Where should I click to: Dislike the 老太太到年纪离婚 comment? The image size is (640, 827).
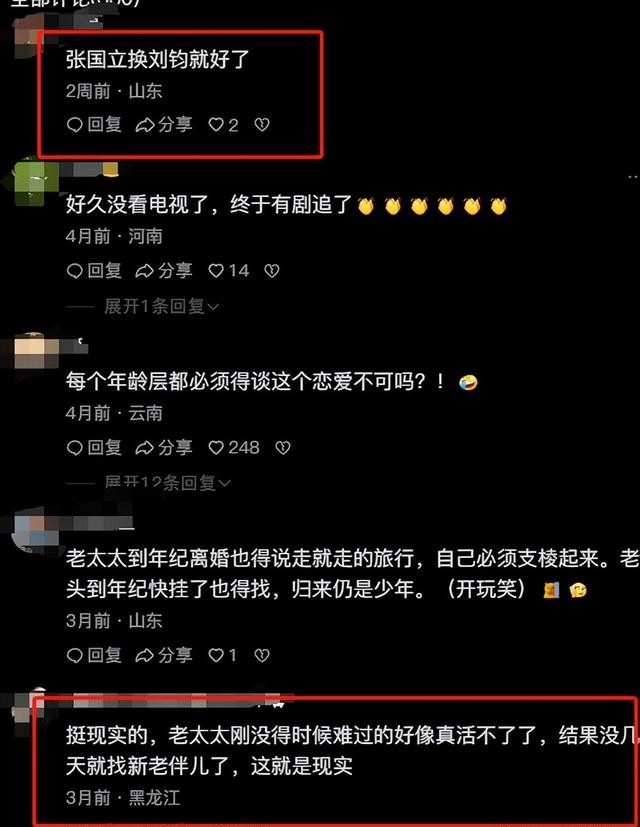click(x=262, y=655)
